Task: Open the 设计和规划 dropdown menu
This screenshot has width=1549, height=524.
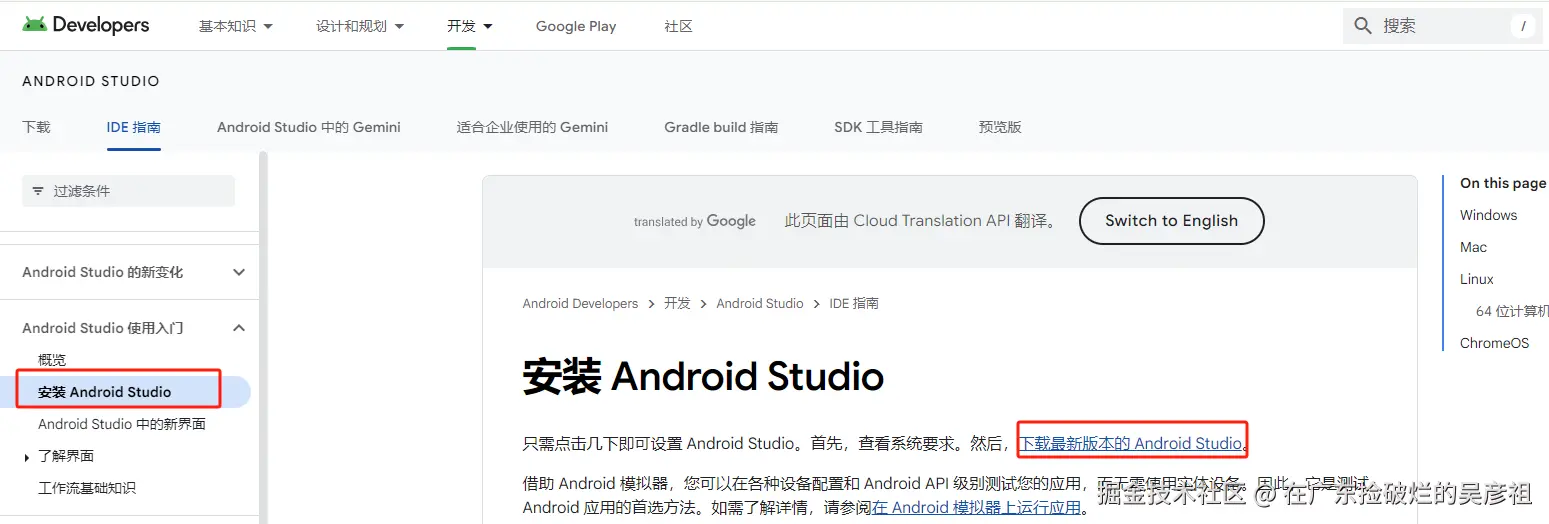Action: (x=360, y=26)
